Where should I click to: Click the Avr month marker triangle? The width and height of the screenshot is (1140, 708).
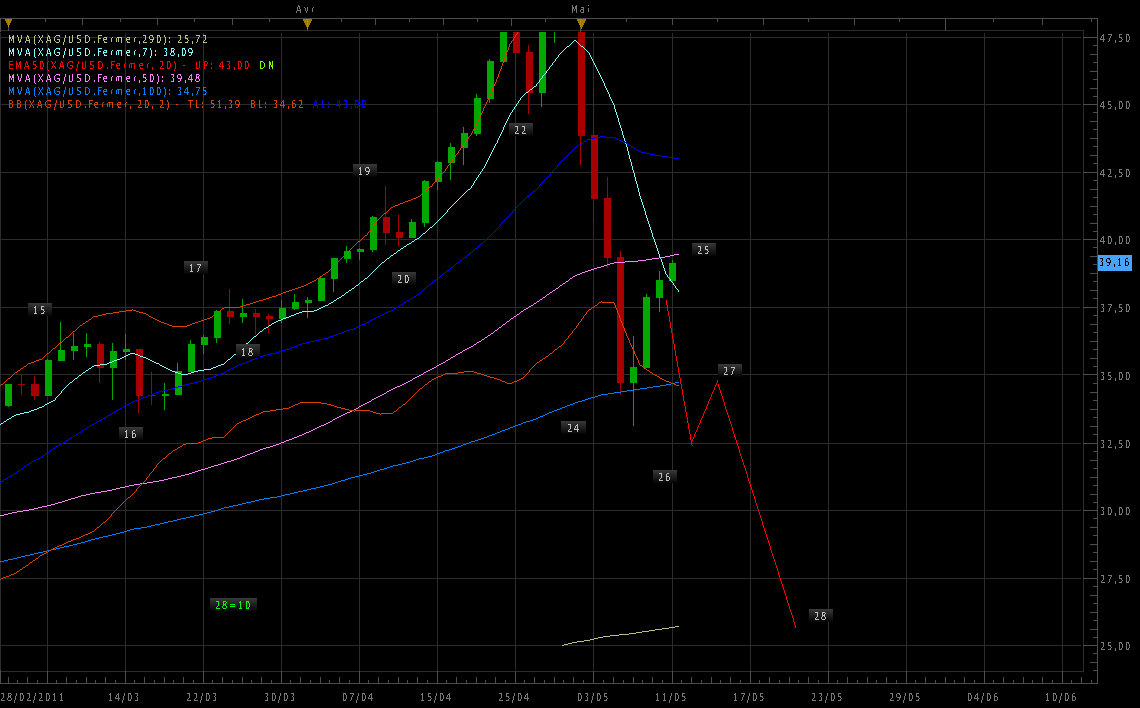pos(307,22)
